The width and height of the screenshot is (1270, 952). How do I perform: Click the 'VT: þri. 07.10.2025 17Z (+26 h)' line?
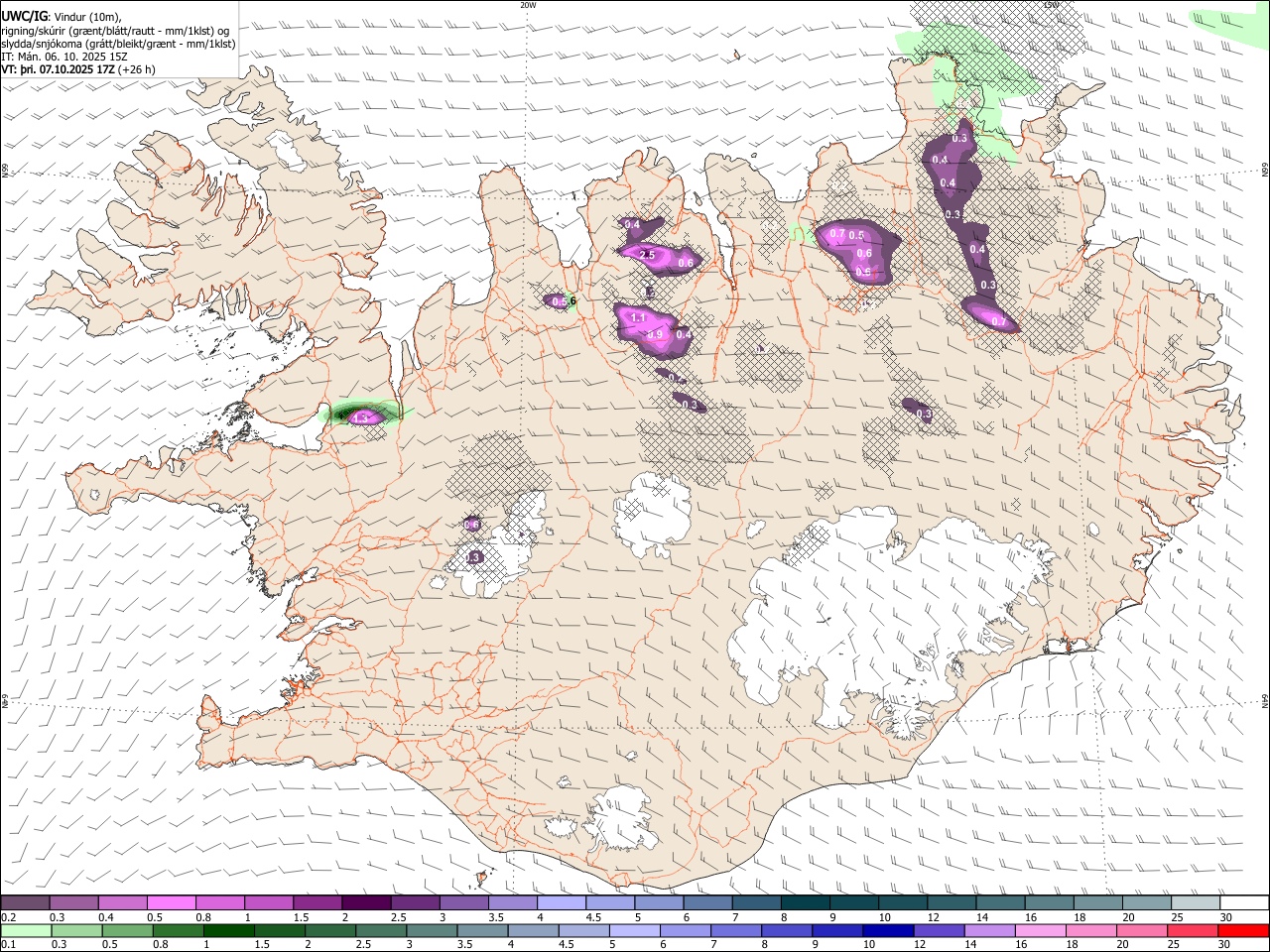pos(78,69)
